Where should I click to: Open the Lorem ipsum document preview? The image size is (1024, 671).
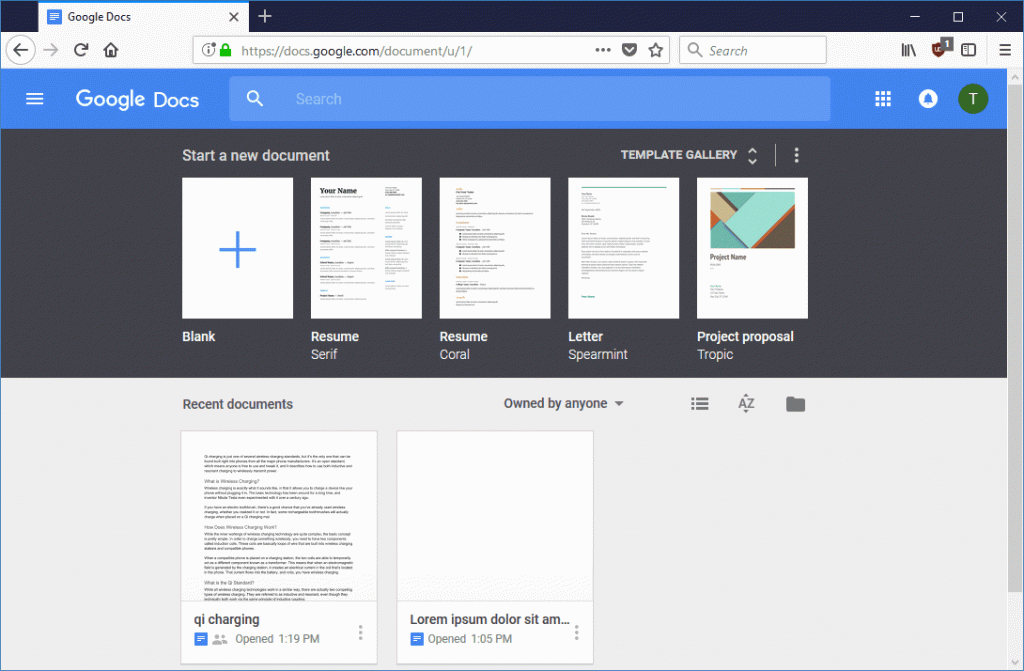[x=495, y=516]
